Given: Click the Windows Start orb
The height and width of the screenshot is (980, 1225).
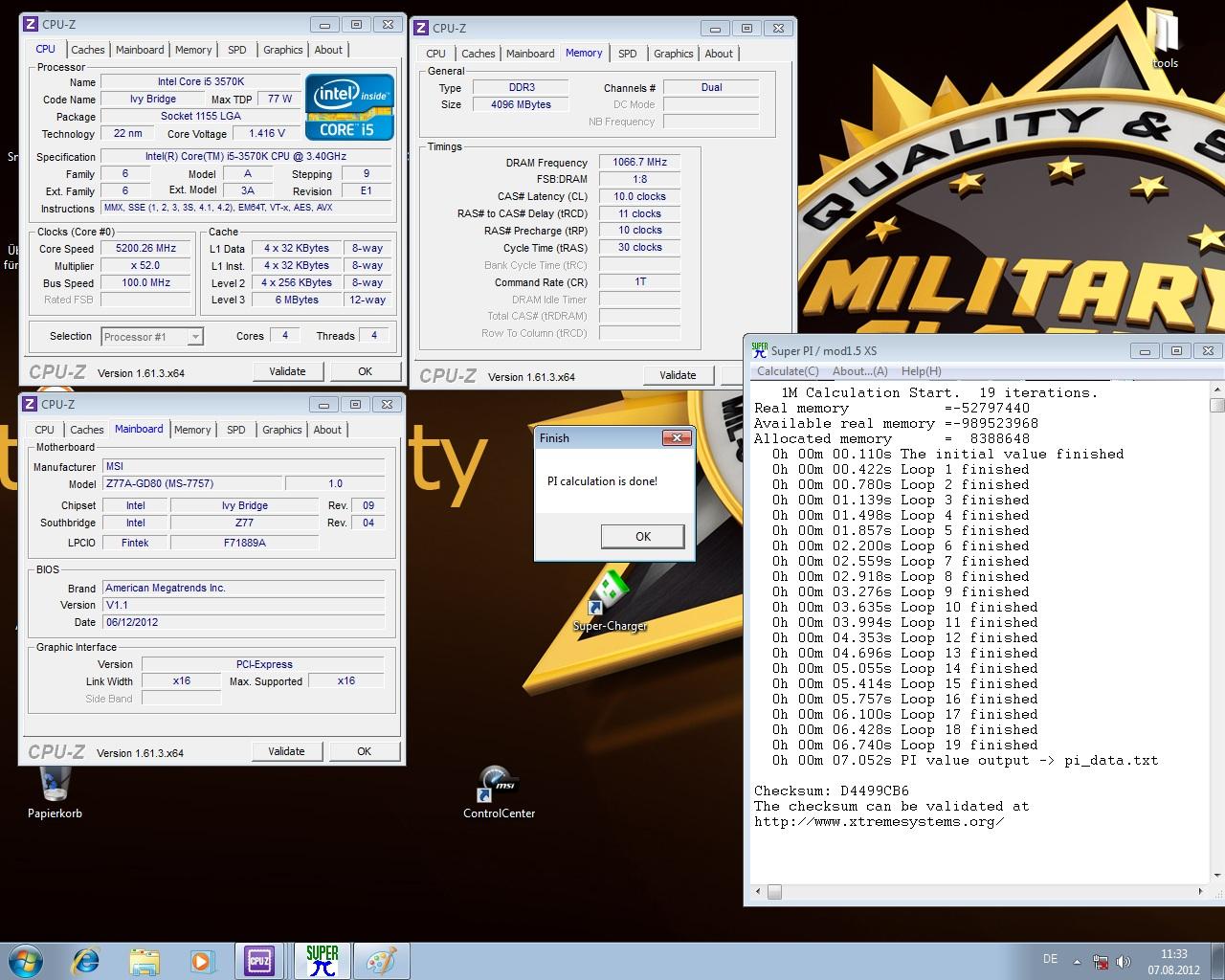Looking at the screenshot, I should pyautogui.click(x=25, y=960).
